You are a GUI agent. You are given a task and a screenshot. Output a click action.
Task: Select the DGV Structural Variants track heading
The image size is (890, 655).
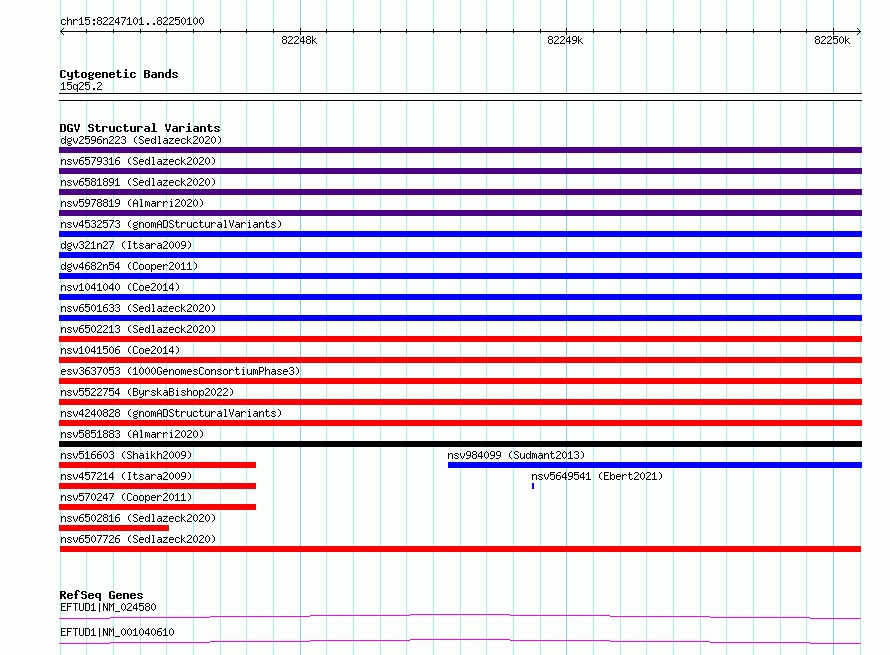140,128
